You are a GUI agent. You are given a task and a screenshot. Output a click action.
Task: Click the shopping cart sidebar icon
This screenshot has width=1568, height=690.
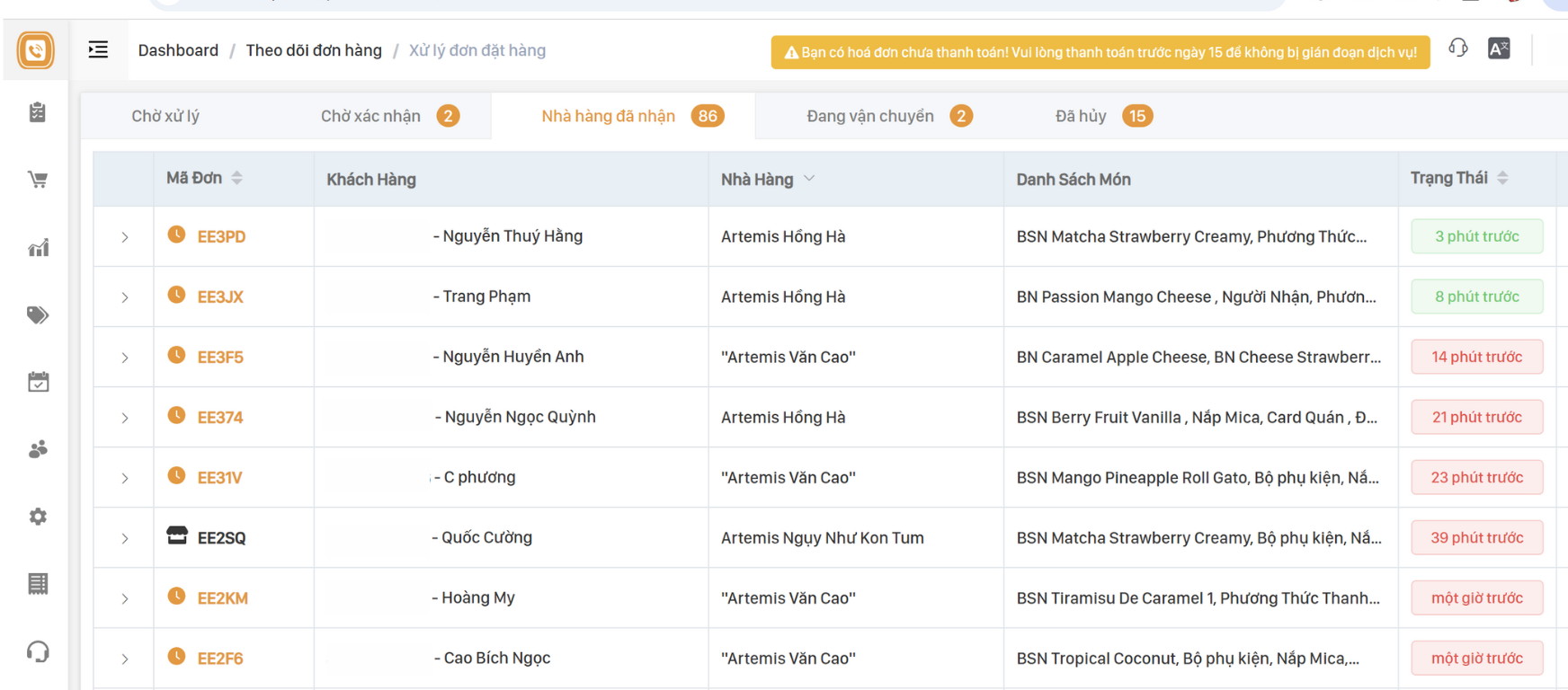(x=38, y=180)
